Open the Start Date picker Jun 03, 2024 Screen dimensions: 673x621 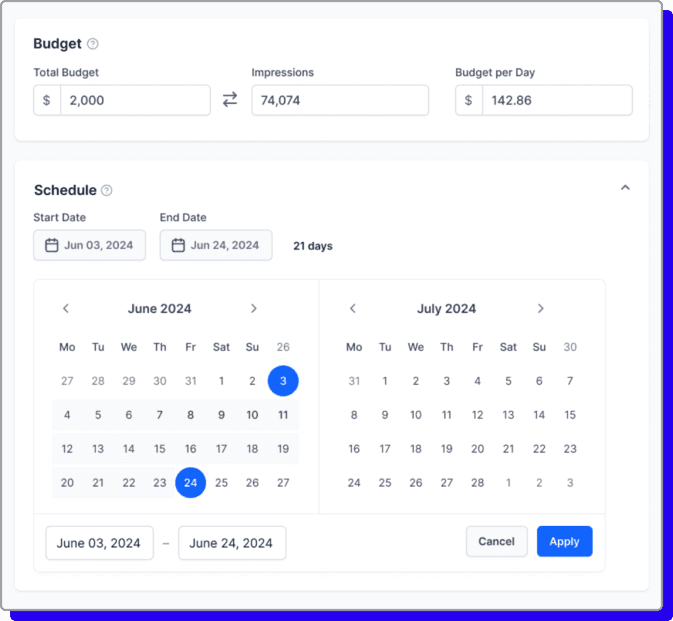click(x=90, y=245)
